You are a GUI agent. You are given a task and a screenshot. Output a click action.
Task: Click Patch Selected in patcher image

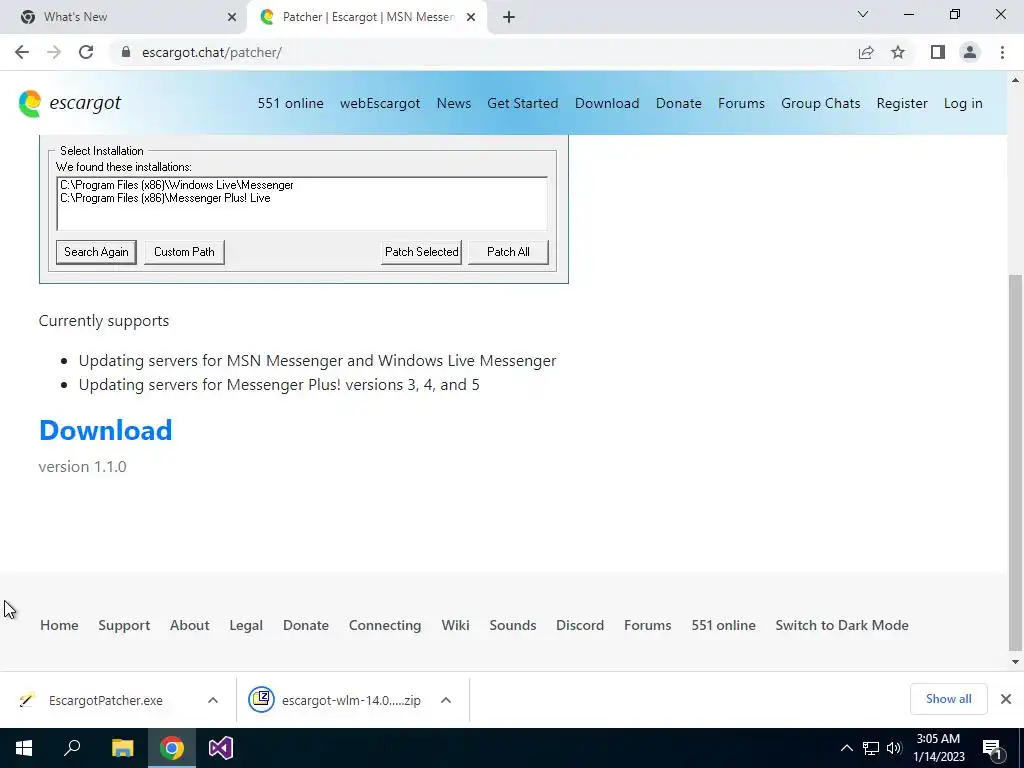click(421, 252)
